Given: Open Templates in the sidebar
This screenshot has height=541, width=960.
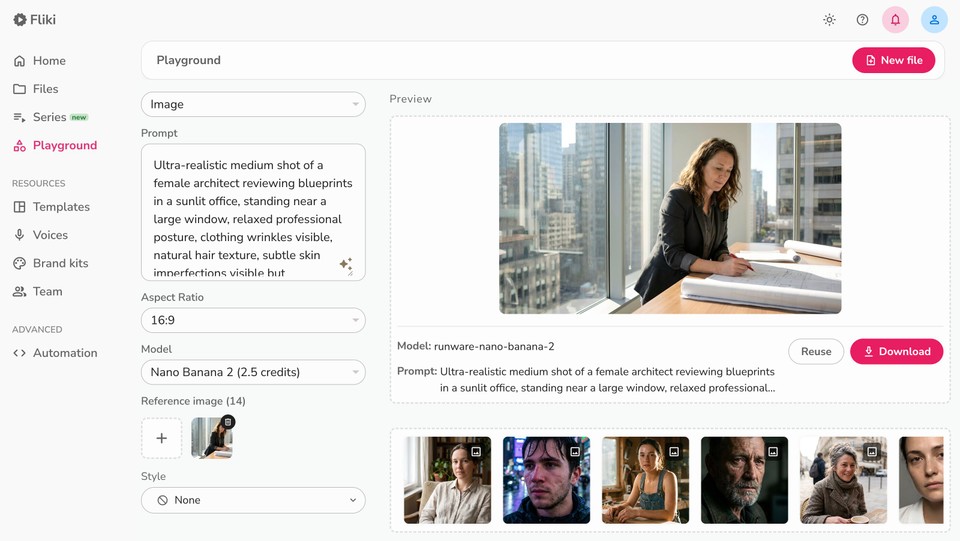Looking at the screenshot, I should click(x=60, y=207).
